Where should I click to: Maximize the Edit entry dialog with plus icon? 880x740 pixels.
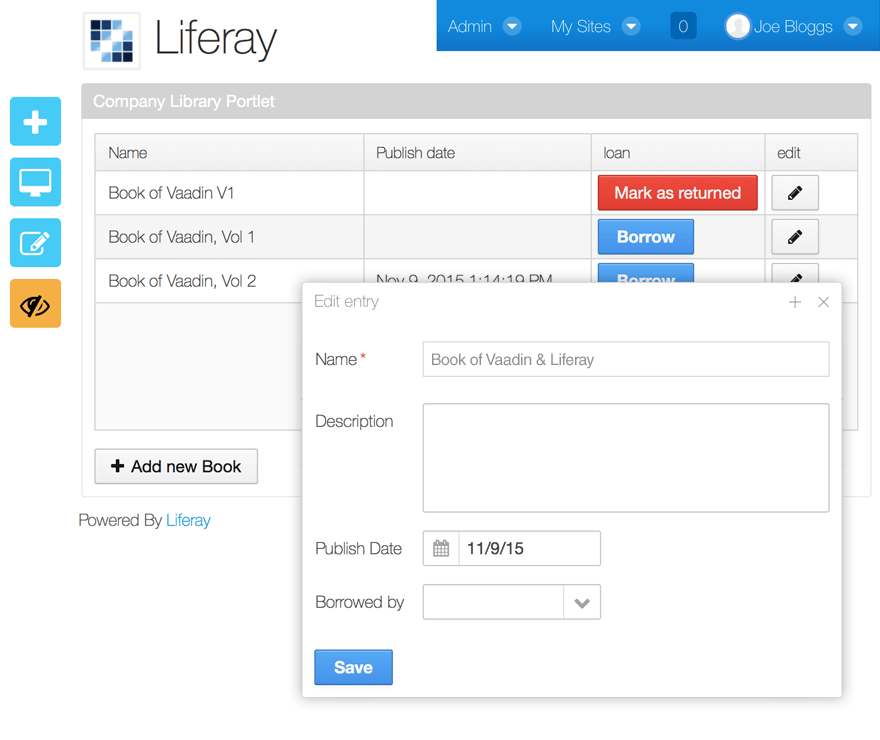coord(795,302)
